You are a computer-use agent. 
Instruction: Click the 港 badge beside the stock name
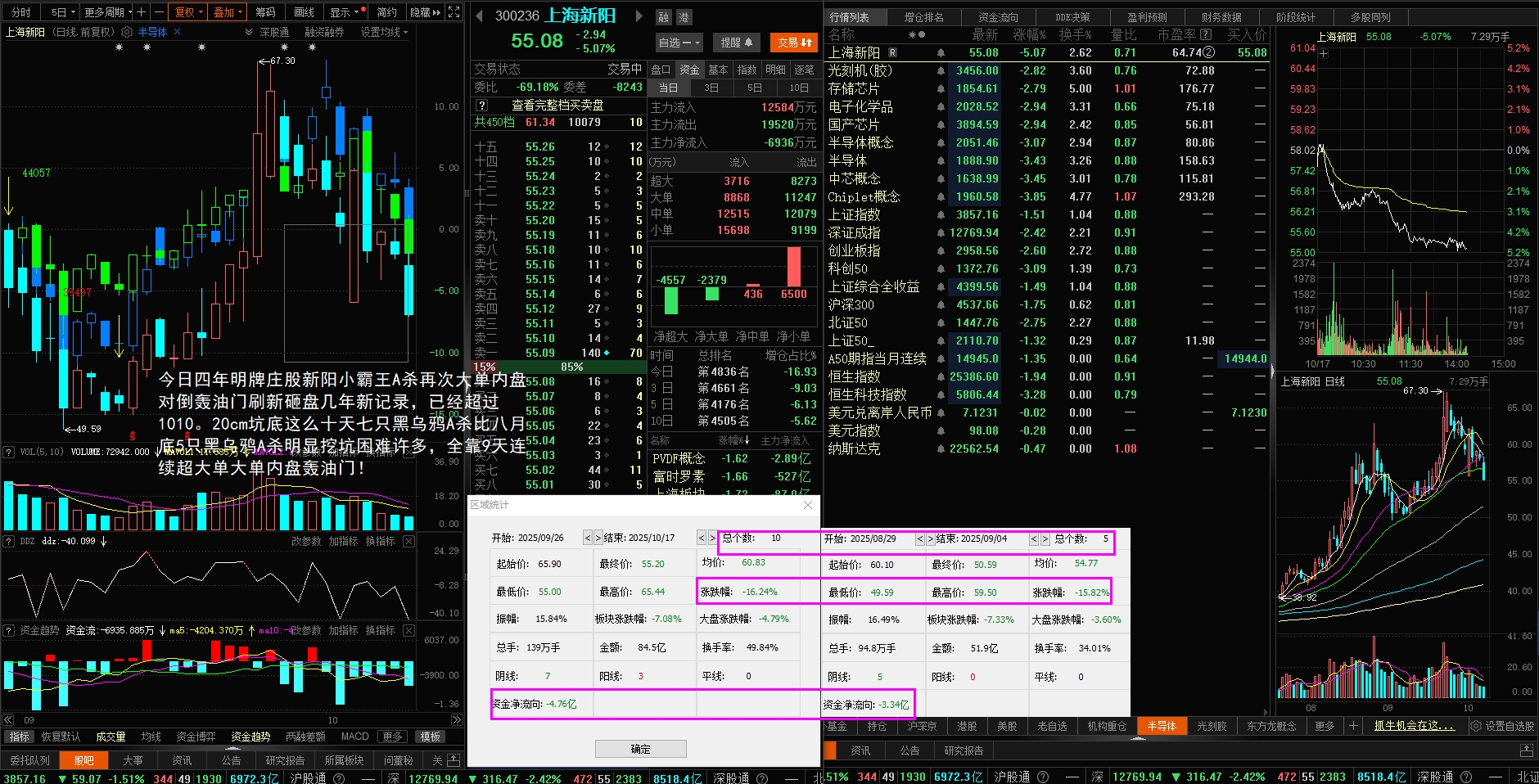click(x=684, y=17)
